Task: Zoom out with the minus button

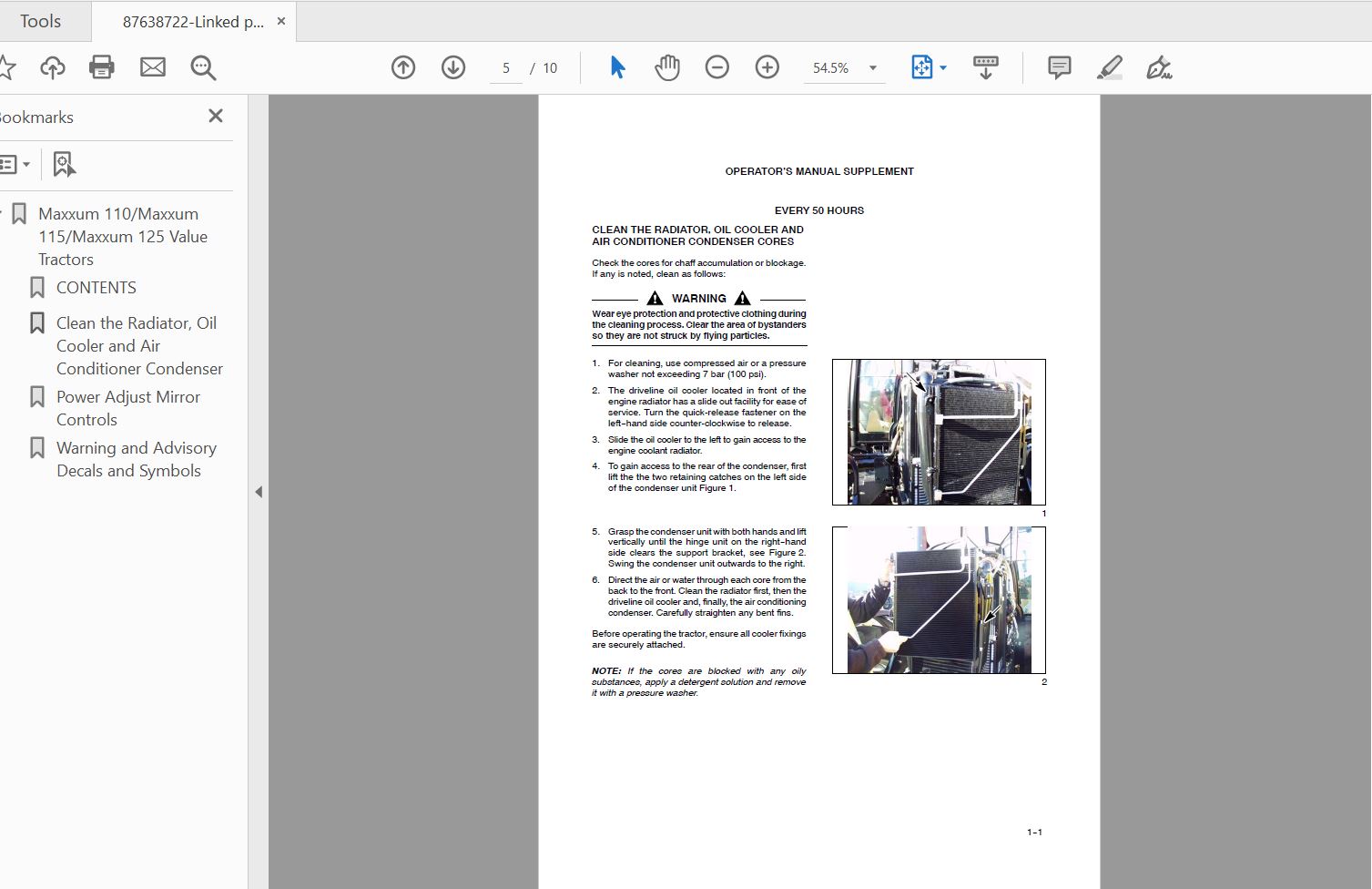Action: coord(717,67)
